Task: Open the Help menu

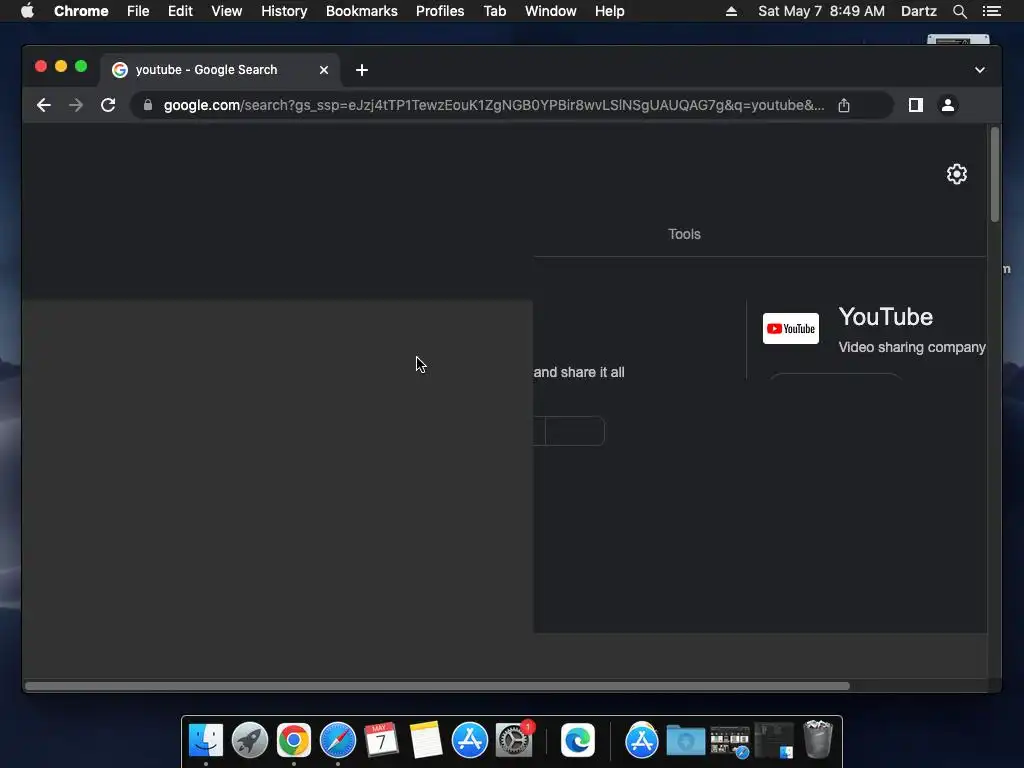Action: (609, 11)
